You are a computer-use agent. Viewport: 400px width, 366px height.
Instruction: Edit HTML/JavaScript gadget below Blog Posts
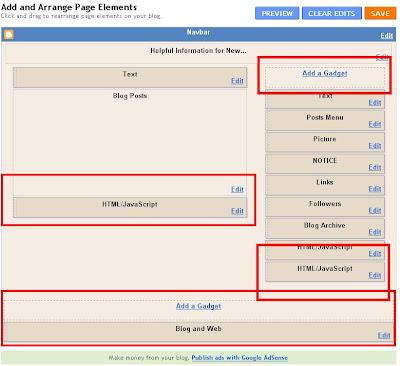click(237, 211)
